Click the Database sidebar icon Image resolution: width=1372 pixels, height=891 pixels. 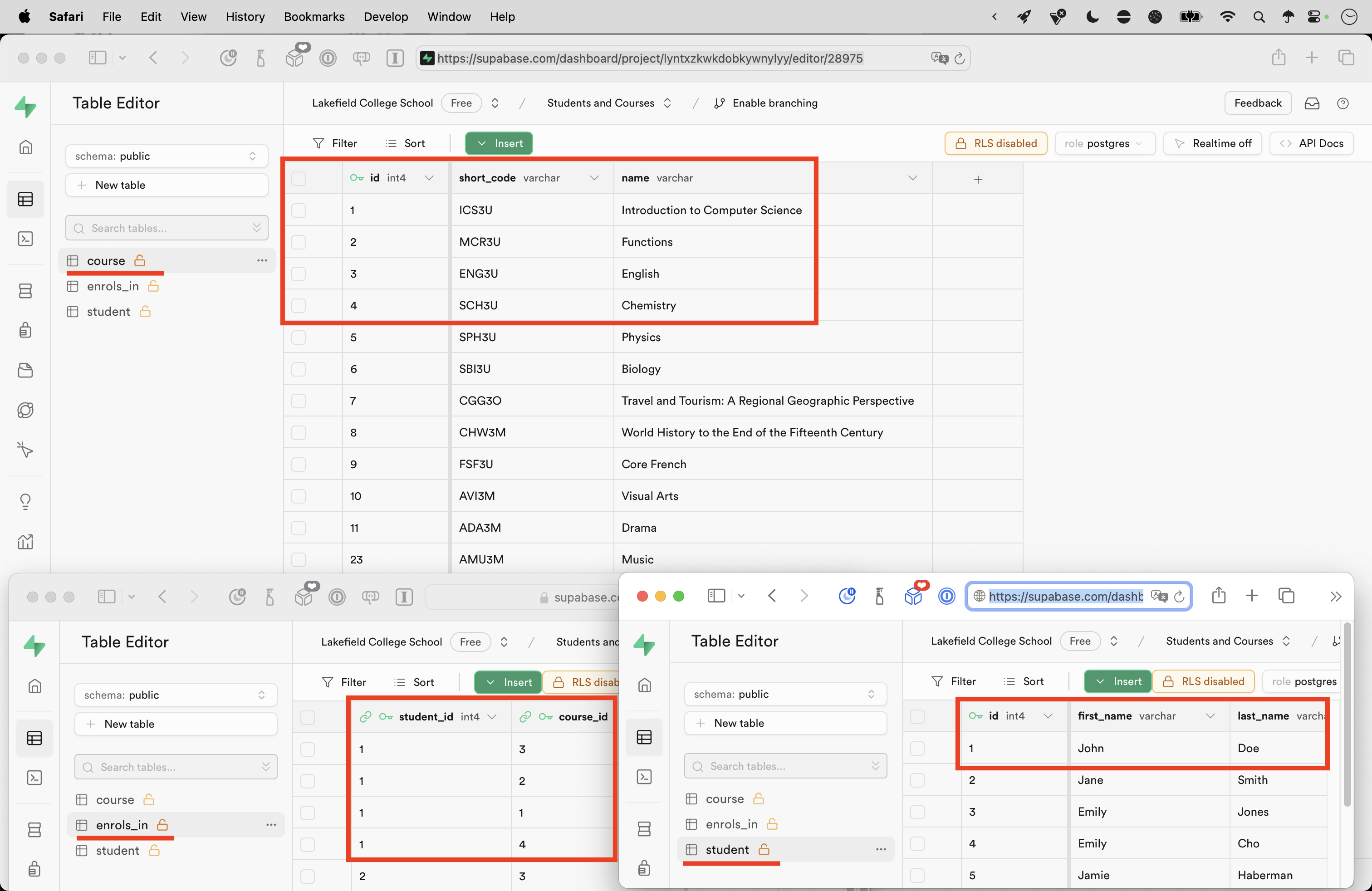25,291
